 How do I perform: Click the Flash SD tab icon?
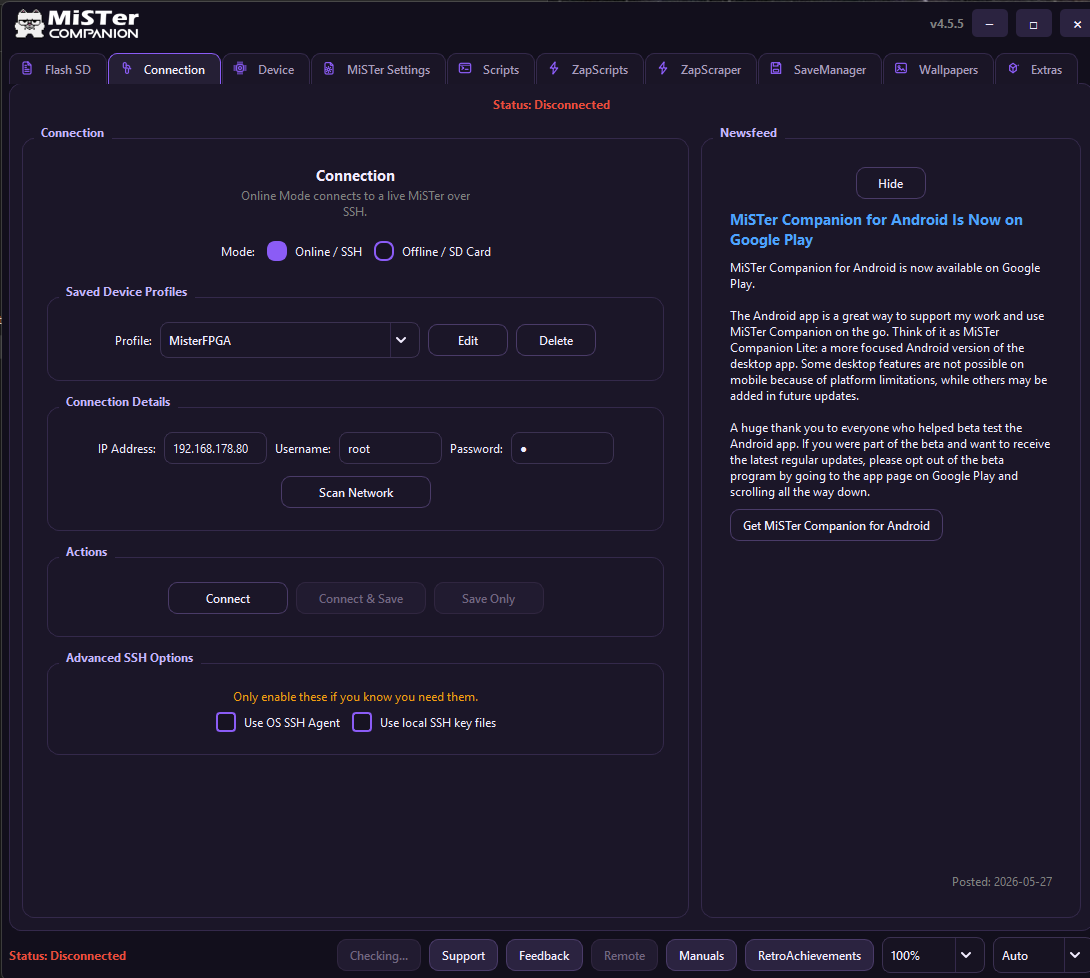pos(27,68)
